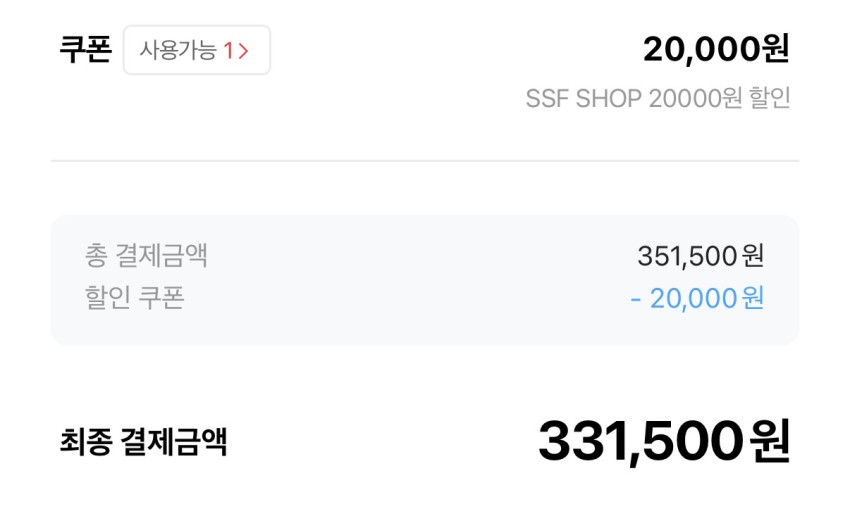Image resolution: width=850 pixels, height=516 pixels.
Task: Click the 원 symbol after 331,500
Action: 770,441
